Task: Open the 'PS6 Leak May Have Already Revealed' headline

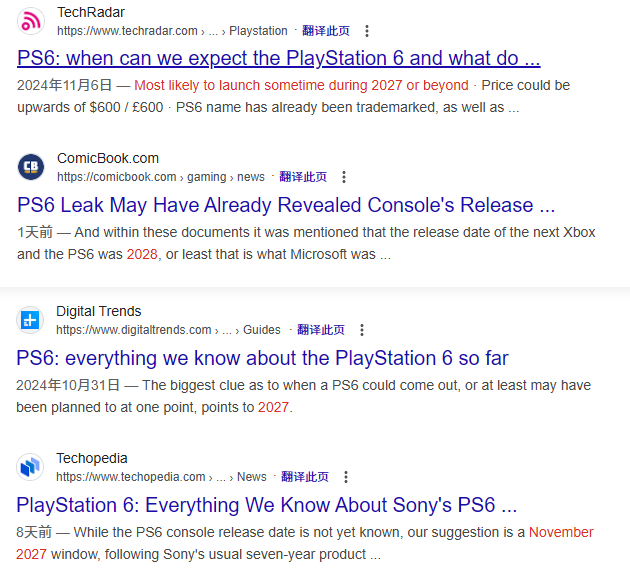Action: click(x=286, y=205)
